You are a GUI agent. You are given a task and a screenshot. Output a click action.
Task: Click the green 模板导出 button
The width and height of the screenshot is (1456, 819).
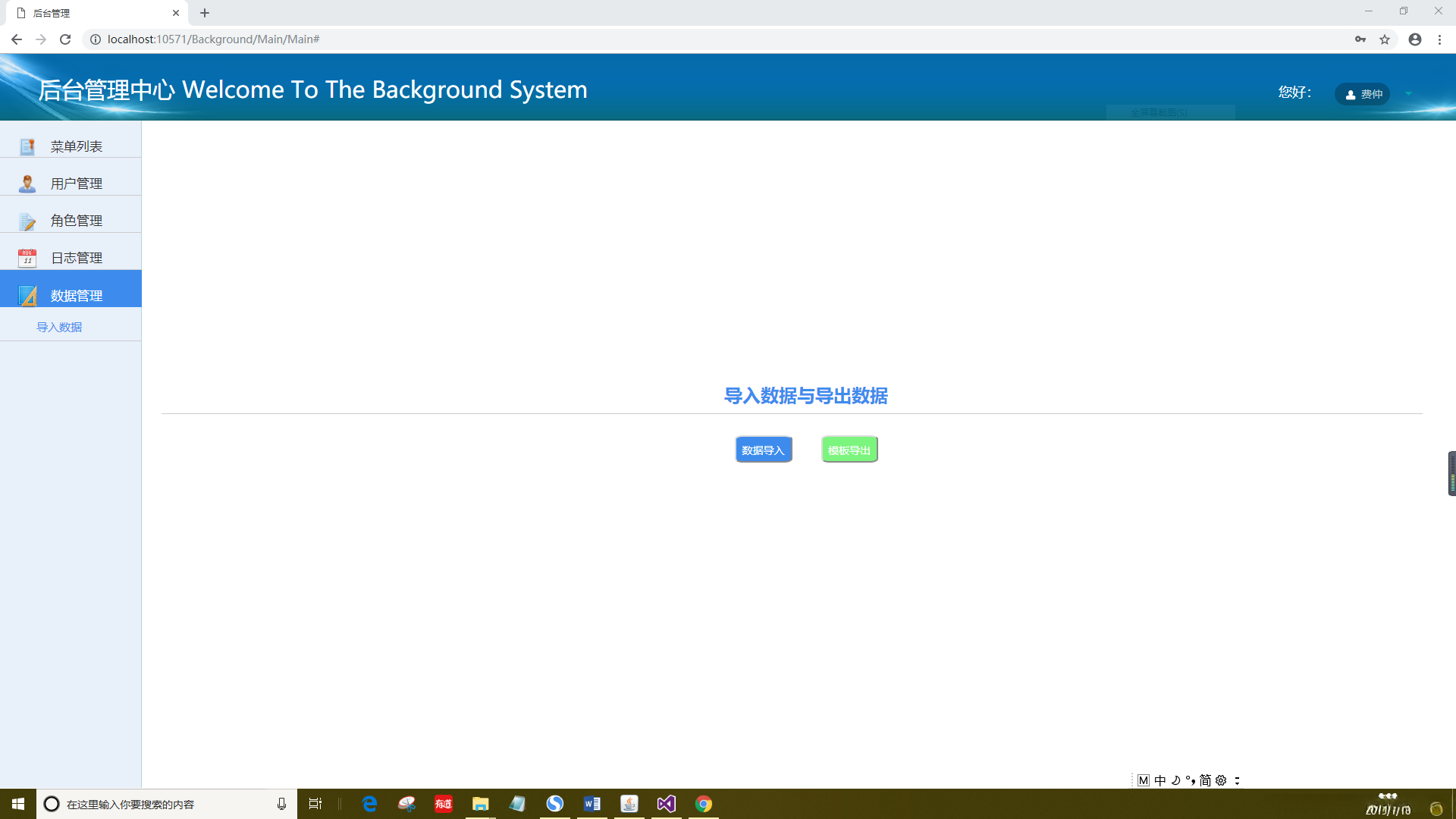pos(849,450)
